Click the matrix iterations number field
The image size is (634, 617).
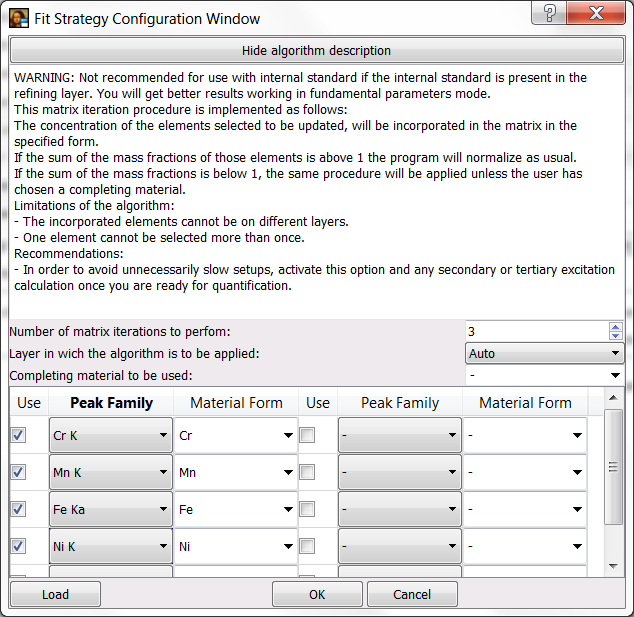point(536,331)
